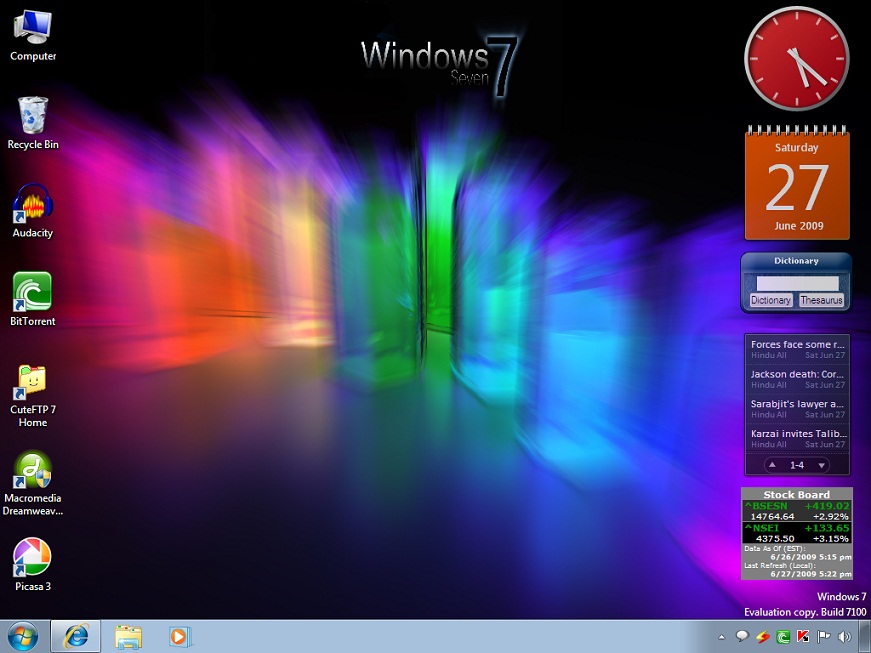Open the Audacity desktop shortcut
This screenshot has height=653, width=871.
point(32,204)
